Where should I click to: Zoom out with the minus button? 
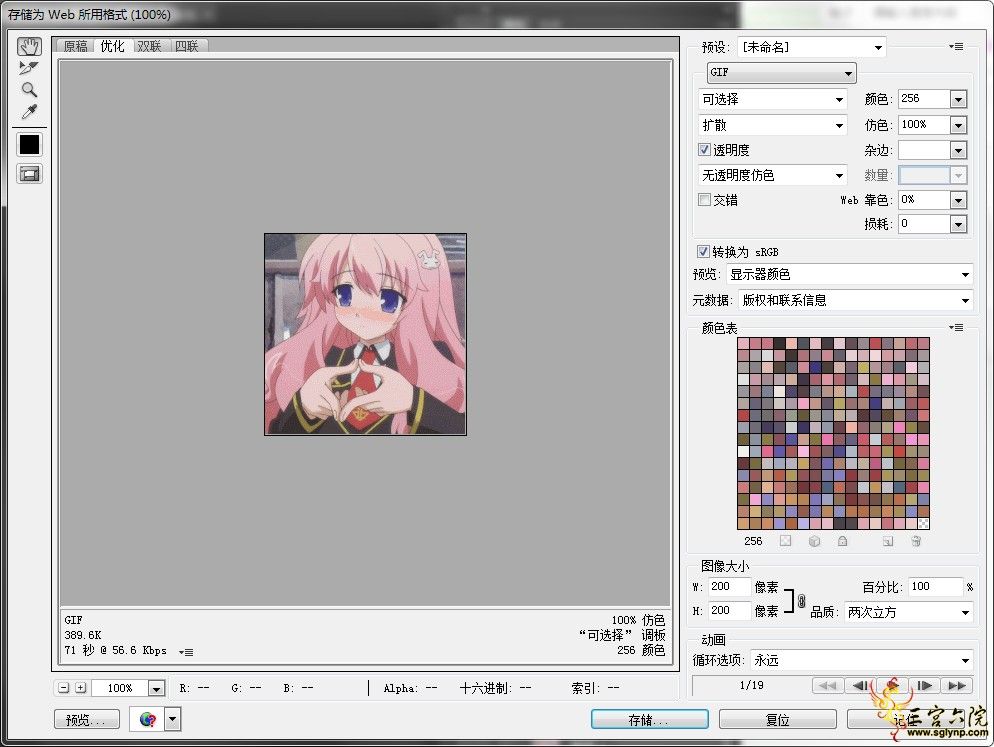(63, 688)
